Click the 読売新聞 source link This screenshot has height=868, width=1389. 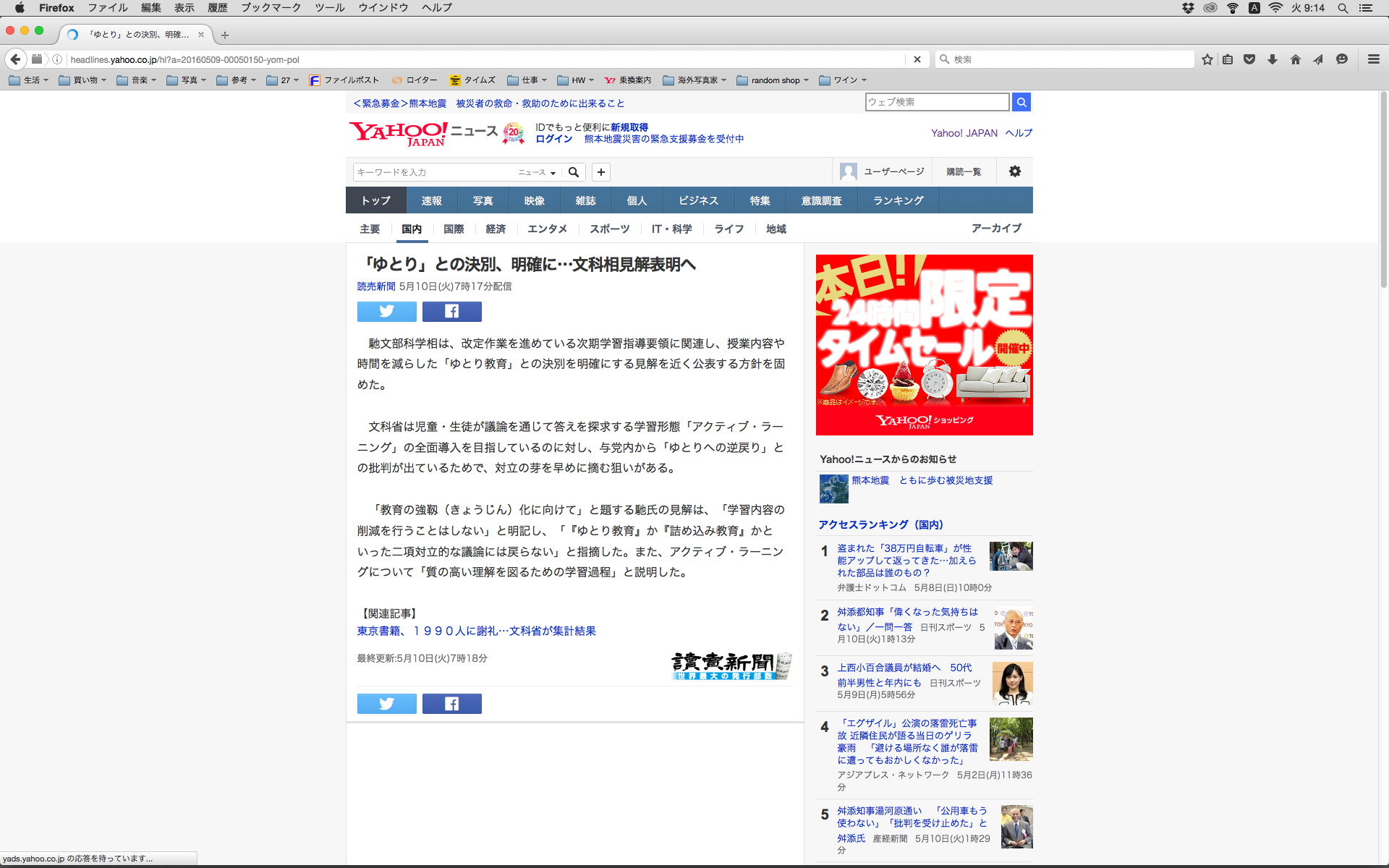[376, 286]
